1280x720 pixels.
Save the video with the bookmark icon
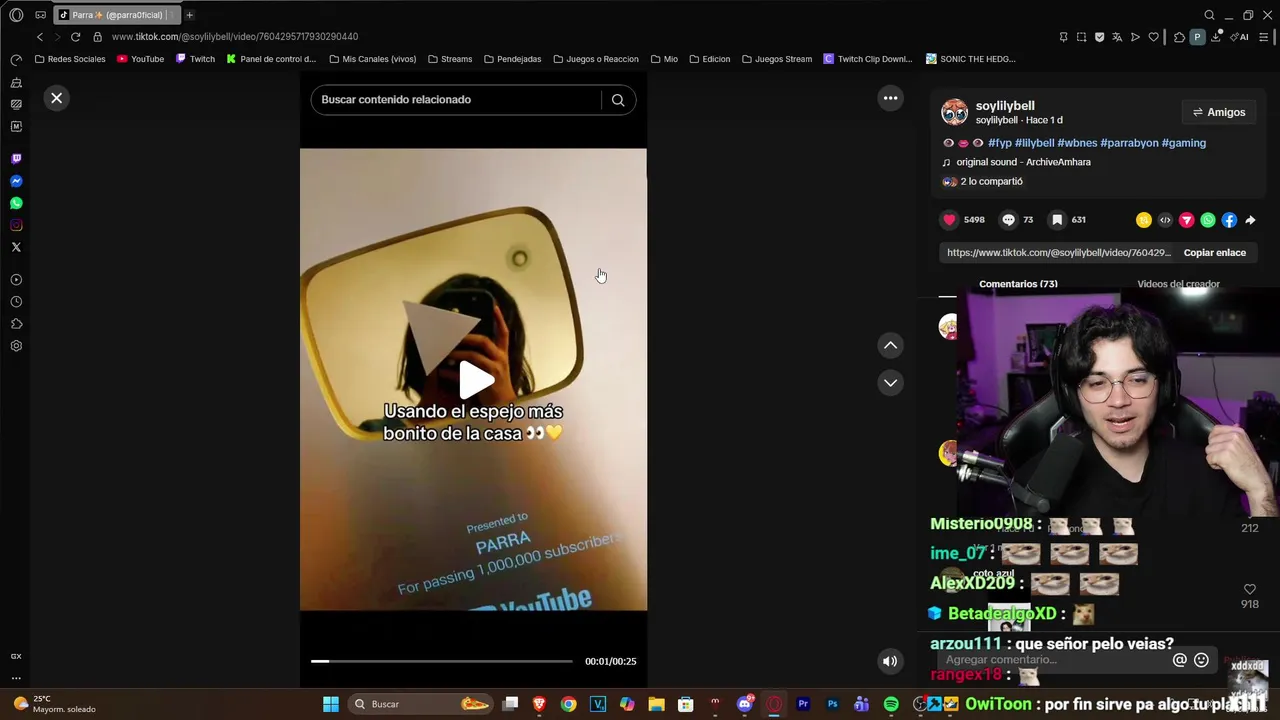click(1057, 220)
